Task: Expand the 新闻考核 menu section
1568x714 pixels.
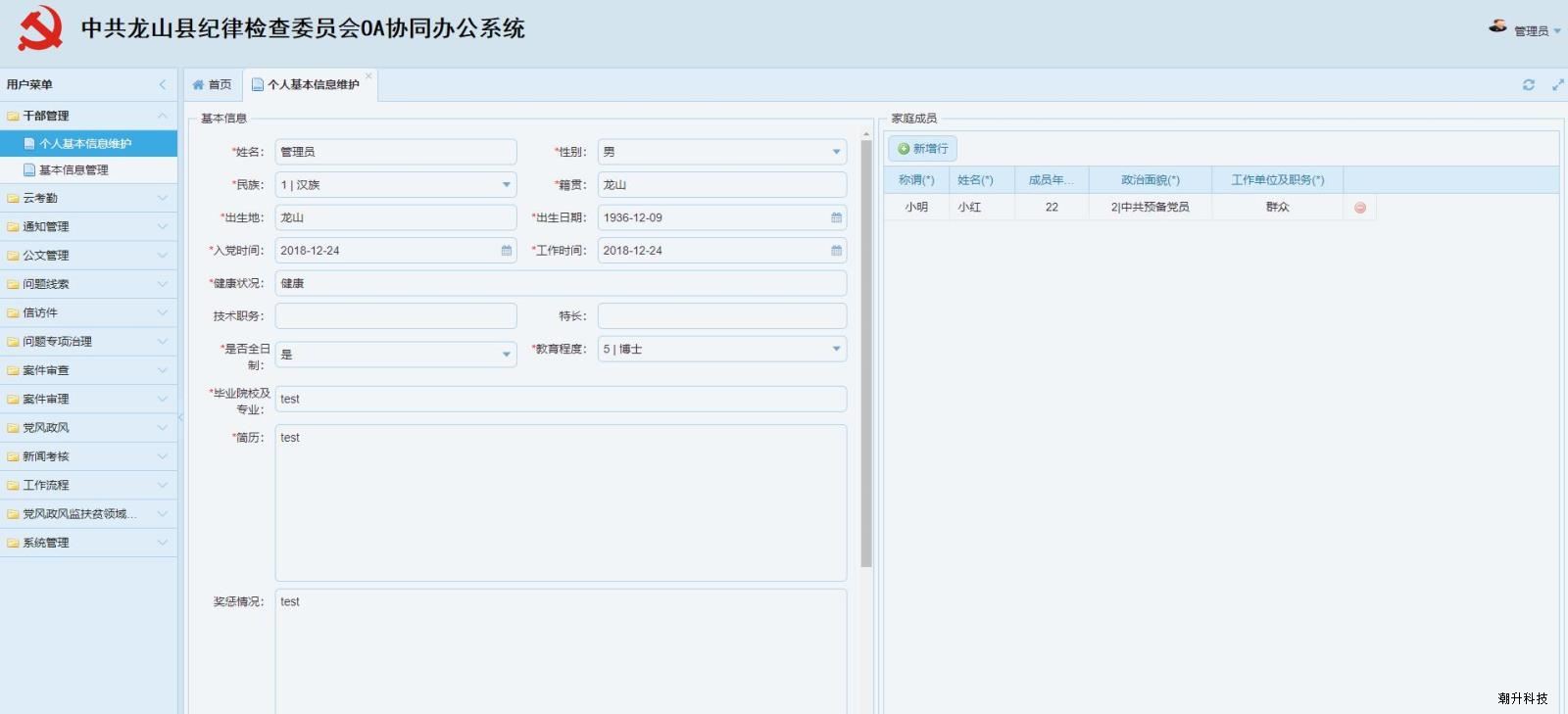Action: coord(163,456)
